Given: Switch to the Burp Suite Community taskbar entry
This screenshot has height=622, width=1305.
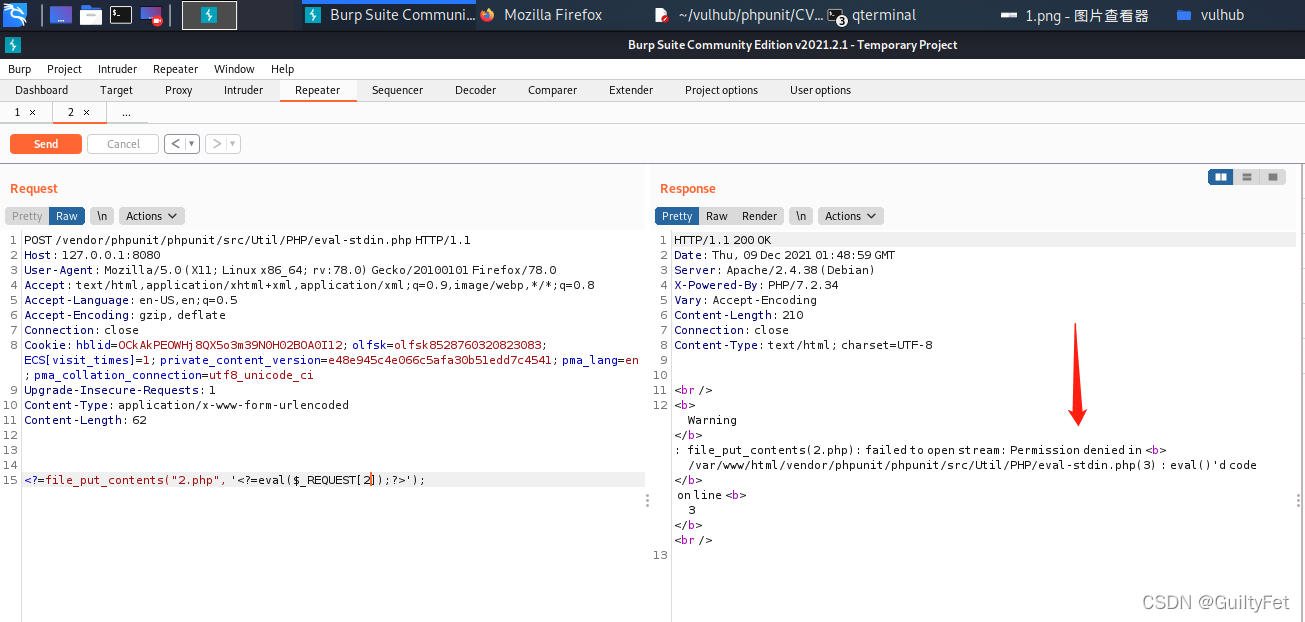Looking at the screenshot, I should pos(390,15).
